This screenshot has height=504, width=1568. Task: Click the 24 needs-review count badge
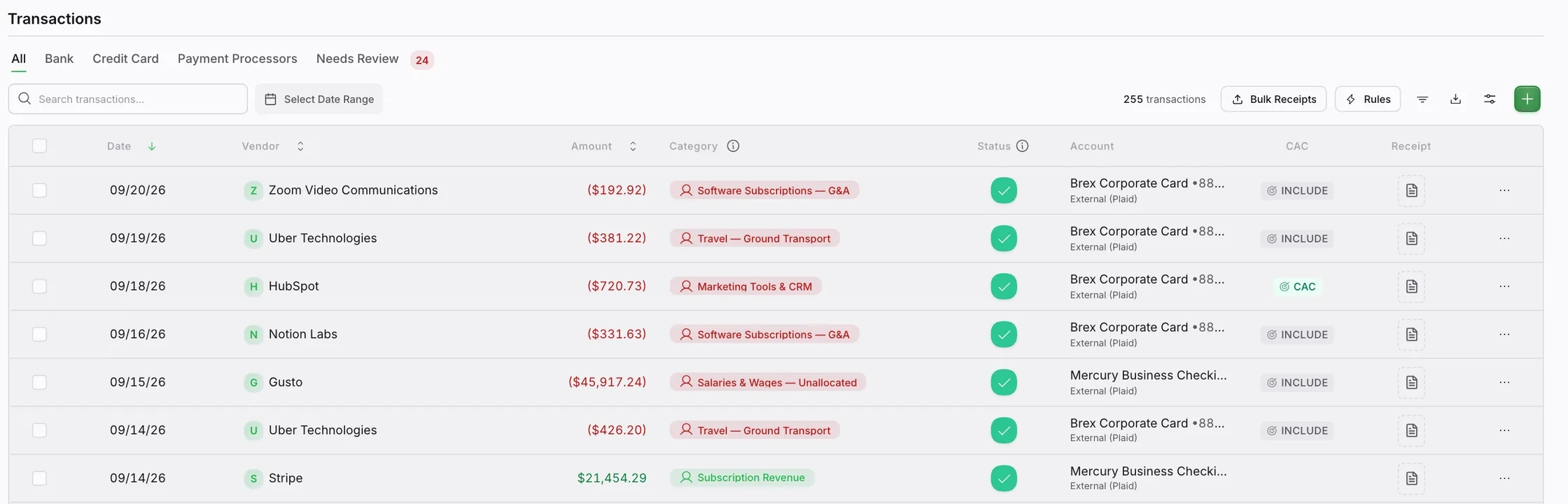pyautogui.click(x=422, y=60)
